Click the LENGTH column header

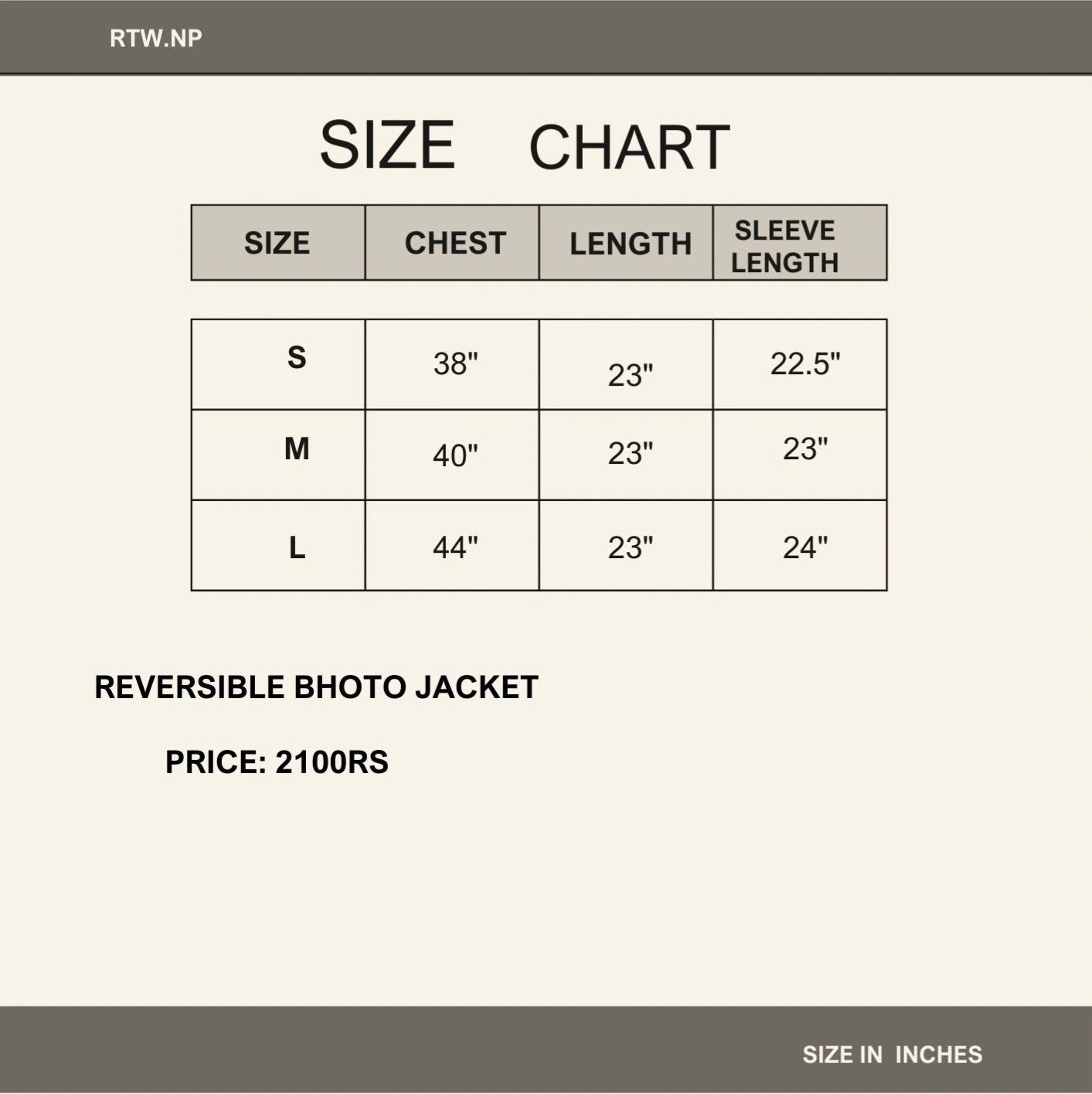click(x=630, y=244)
